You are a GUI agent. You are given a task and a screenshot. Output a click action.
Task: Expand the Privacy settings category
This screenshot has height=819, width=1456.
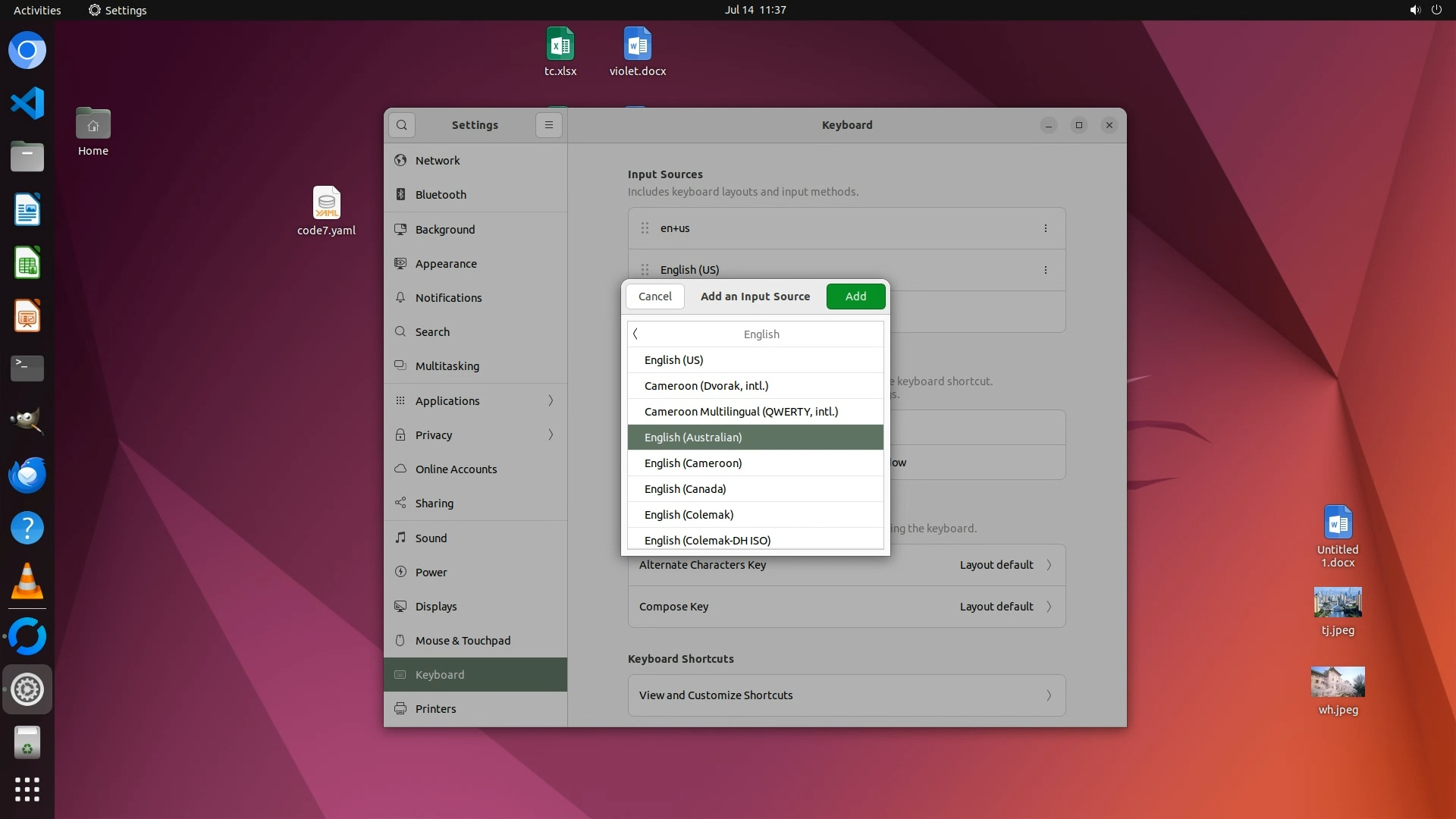coord(475,435)
